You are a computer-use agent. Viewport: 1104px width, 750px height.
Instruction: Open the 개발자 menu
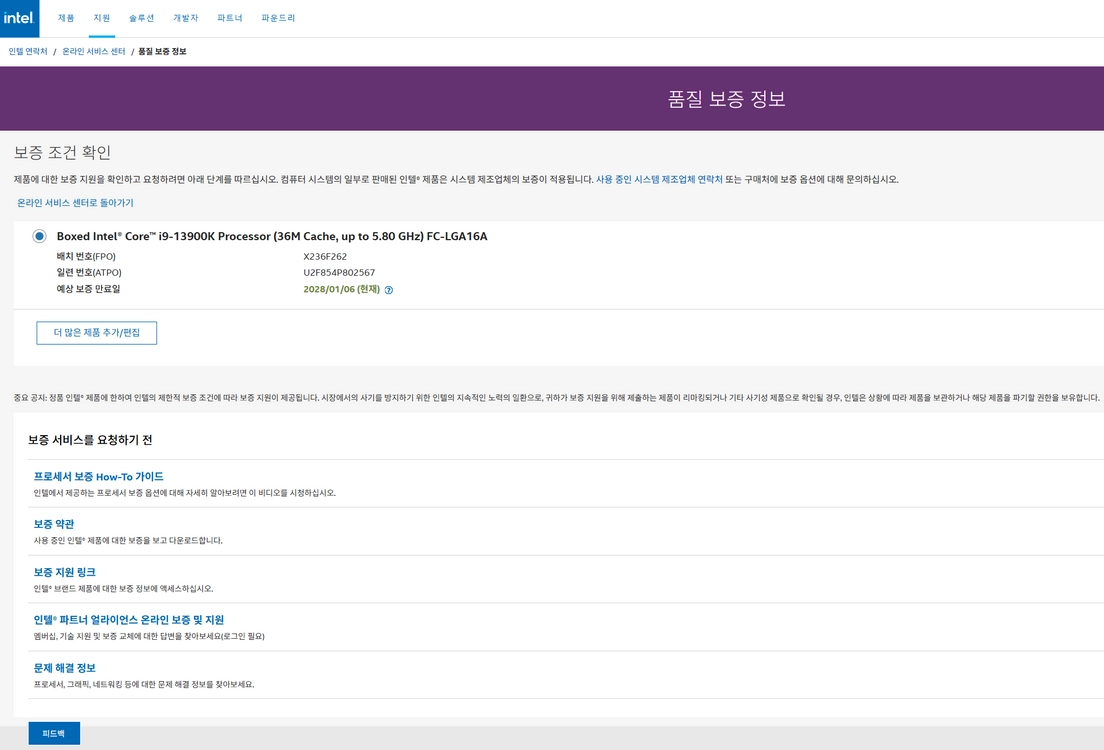click(186, 18)
